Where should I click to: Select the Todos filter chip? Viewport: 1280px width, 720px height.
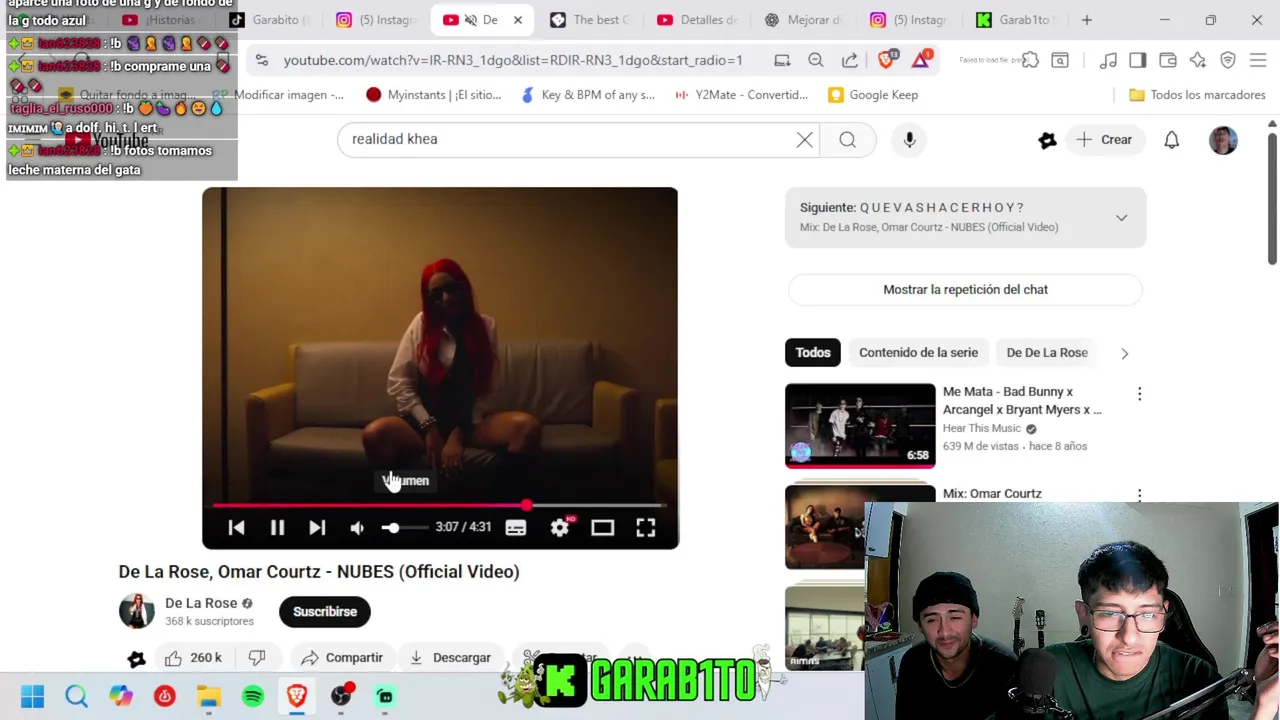[x=813, y=353]
